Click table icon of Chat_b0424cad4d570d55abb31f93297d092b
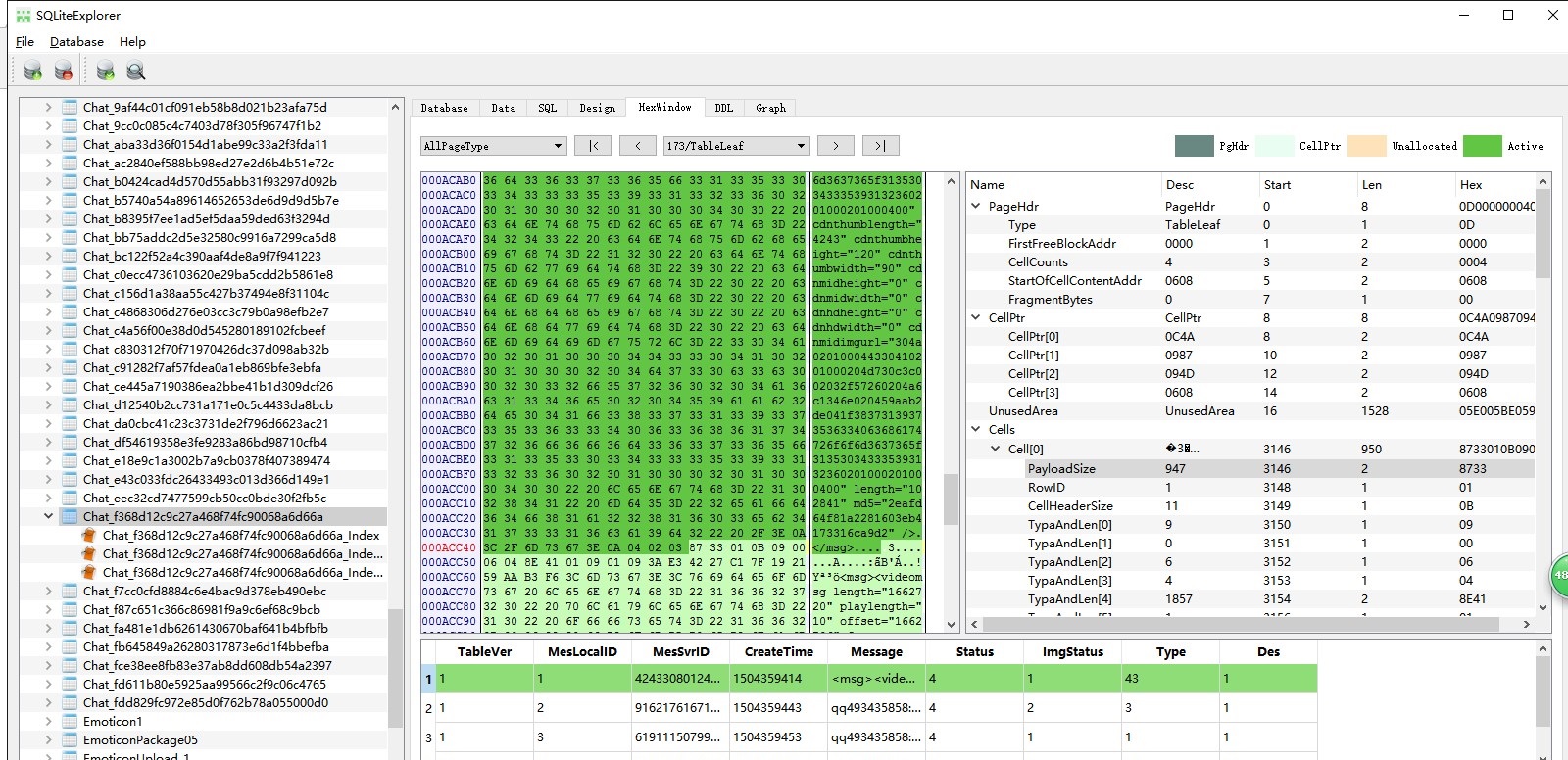 point(70,181)
